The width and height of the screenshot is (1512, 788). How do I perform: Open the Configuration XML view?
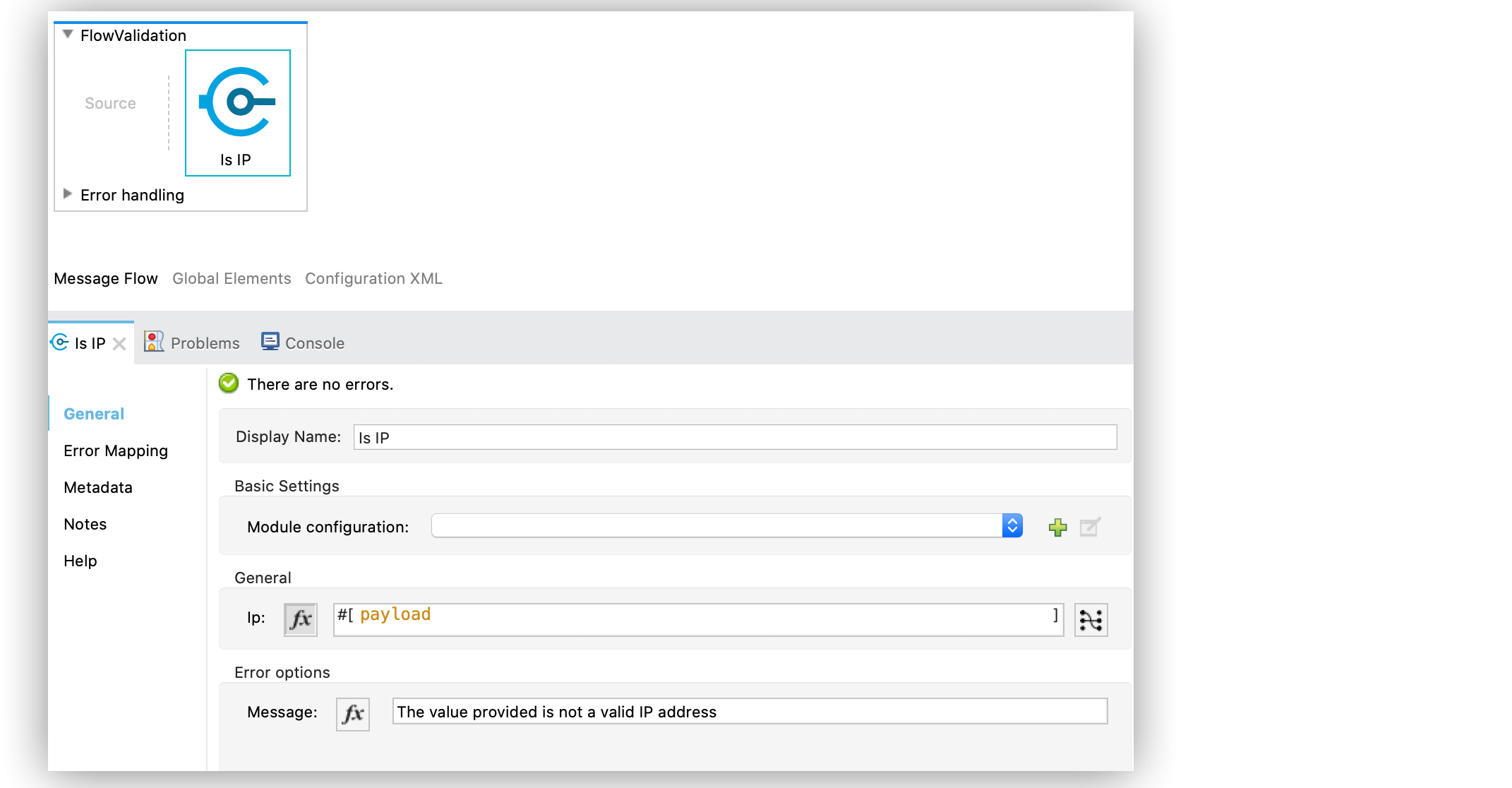[373, 279]
